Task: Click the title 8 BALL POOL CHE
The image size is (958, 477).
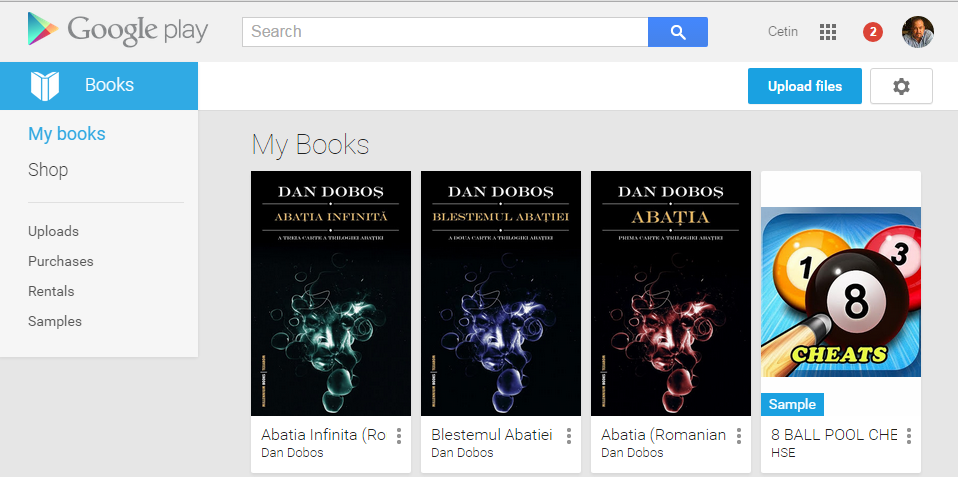Action: (x=834, y=435)
